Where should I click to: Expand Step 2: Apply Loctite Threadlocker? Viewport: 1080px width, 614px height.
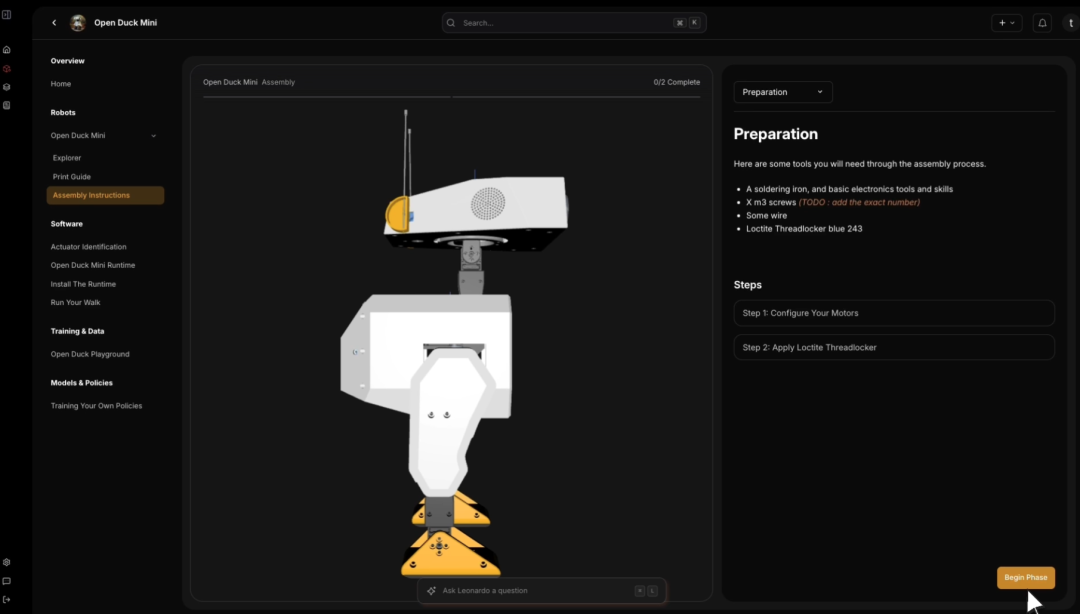[894, 347]
